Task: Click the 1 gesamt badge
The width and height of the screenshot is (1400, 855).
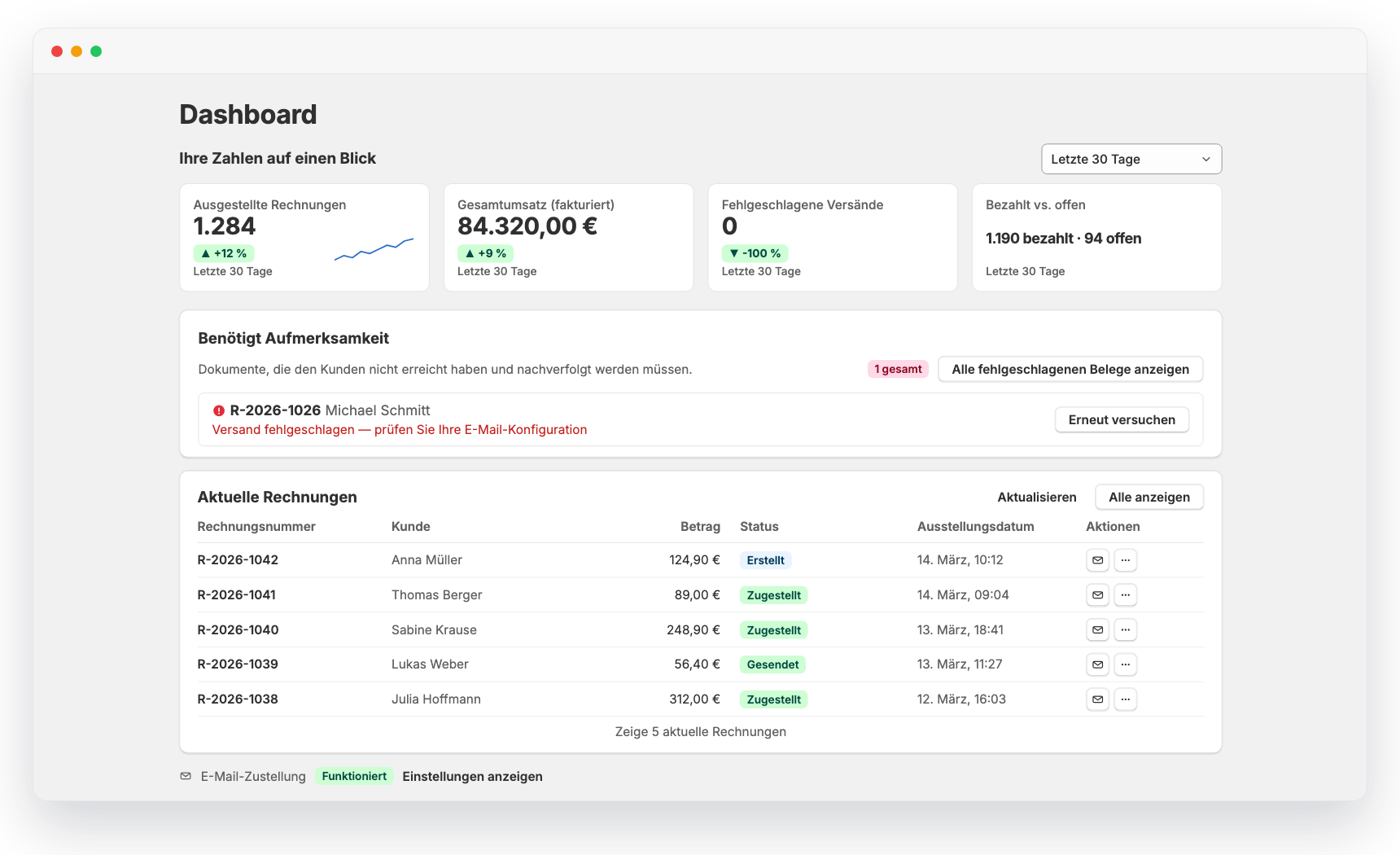Action: (898, 370)
